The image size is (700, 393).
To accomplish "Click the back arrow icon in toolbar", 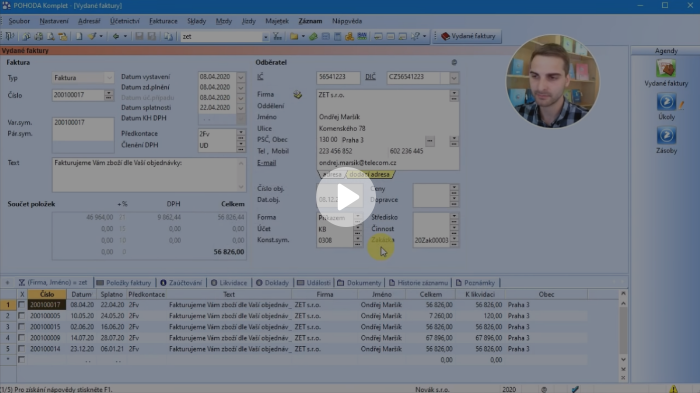I will pyautogui.click(x=116, y=36).
